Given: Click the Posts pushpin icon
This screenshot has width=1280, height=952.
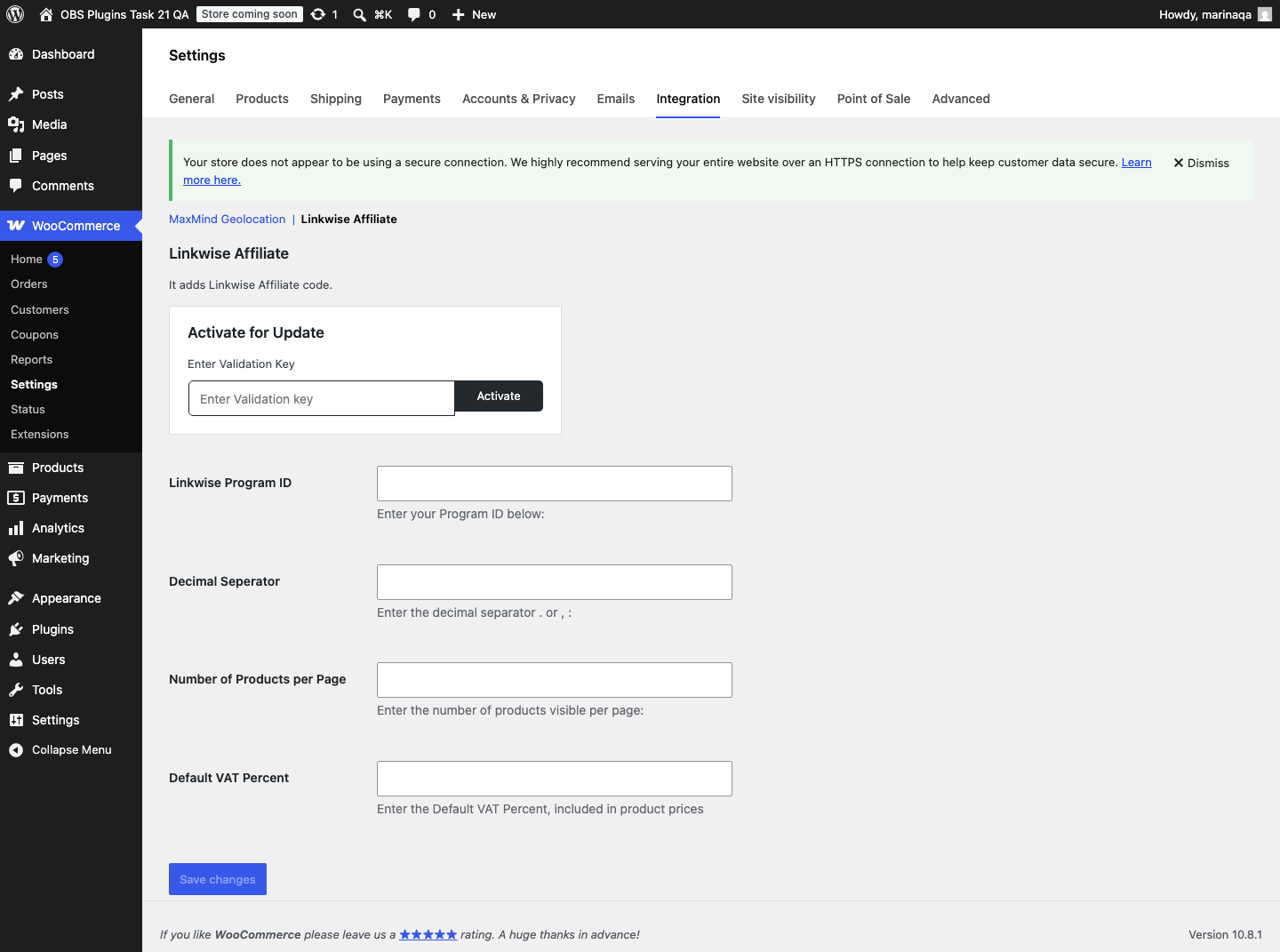Looking at the screenshot, I should (16, 94).
